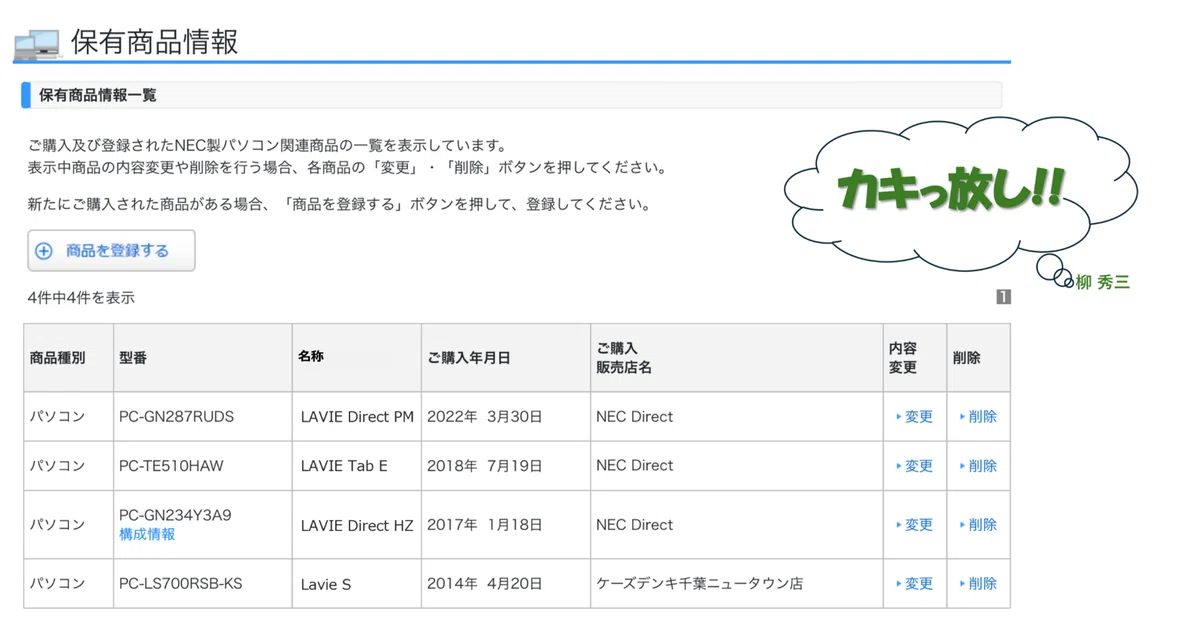Delete the Lavie S entry
1200x628 pixels.
[x=979, y=584]
